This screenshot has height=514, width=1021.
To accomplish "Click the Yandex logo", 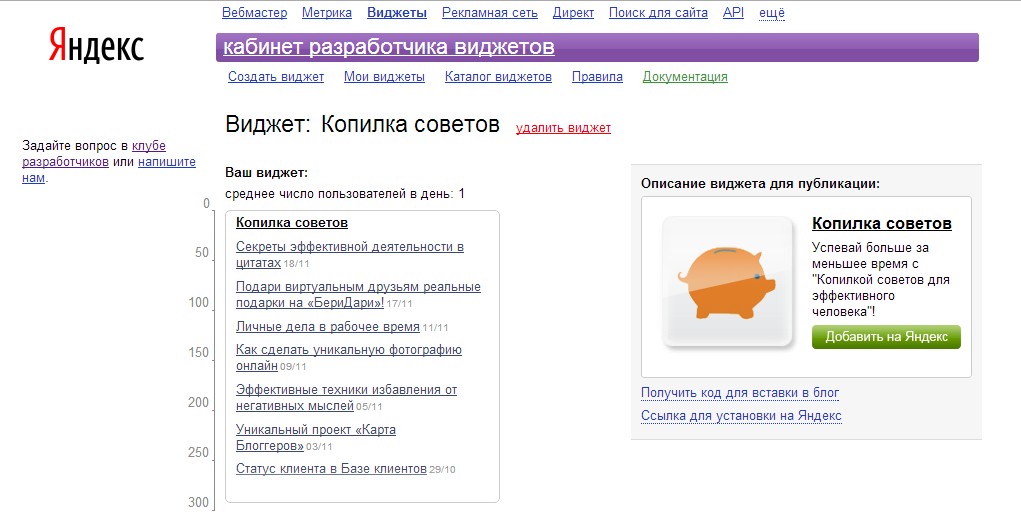I will tap(96, 45).
